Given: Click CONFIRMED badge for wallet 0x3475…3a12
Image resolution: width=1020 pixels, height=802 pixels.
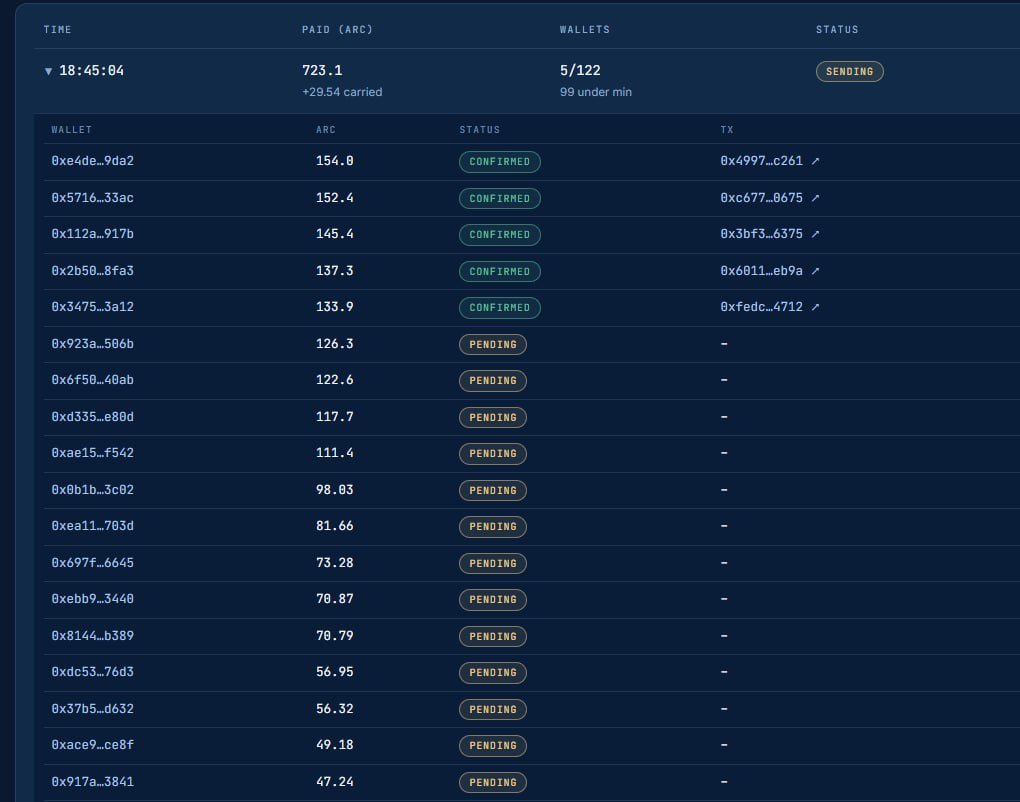Looking at the screenshot, I should coord(500,308).
